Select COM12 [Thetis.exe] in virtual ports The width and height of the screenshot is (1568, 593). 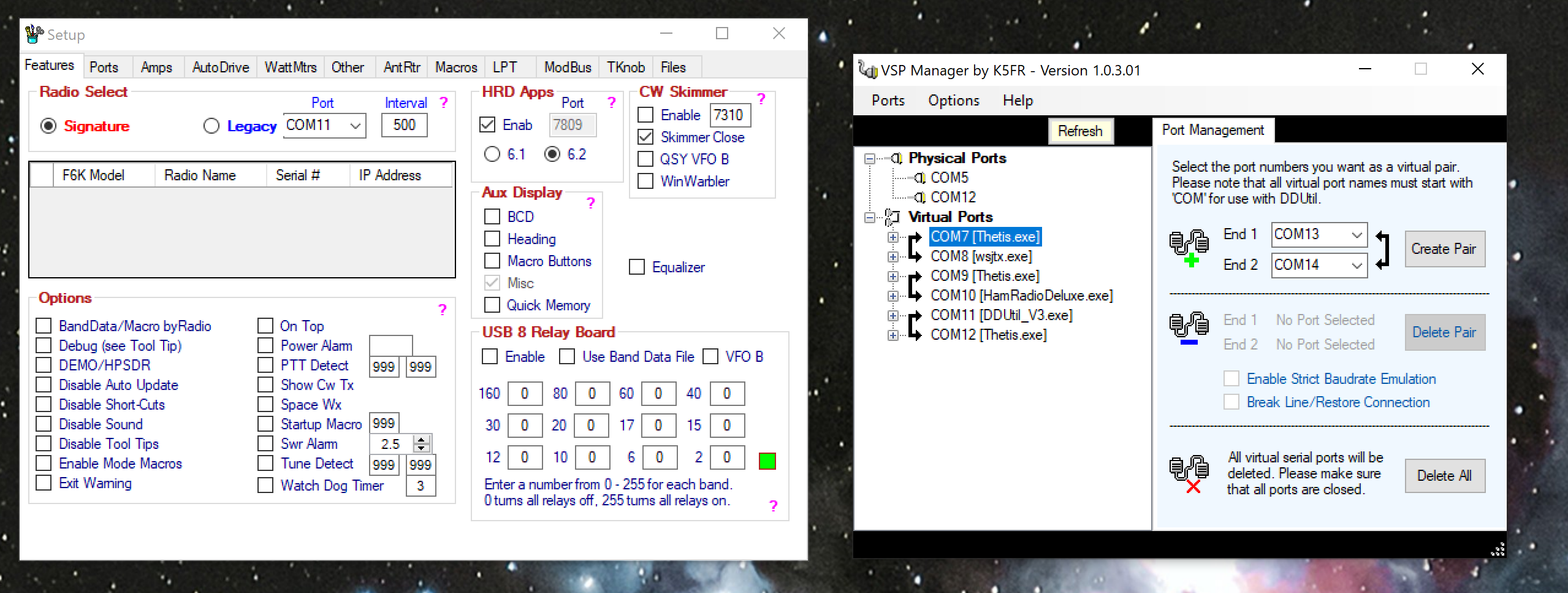(989, 335)
